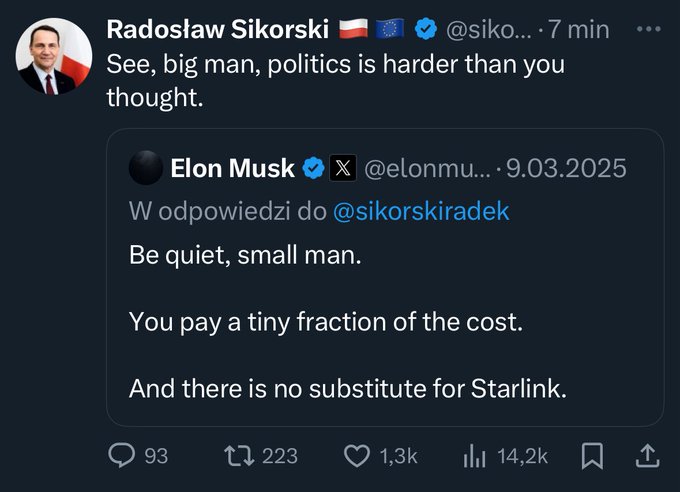Viewport: 680px width, 492px height.
Task: Open Radosław Sikorski's profile photo
Action: pos(54,56)
